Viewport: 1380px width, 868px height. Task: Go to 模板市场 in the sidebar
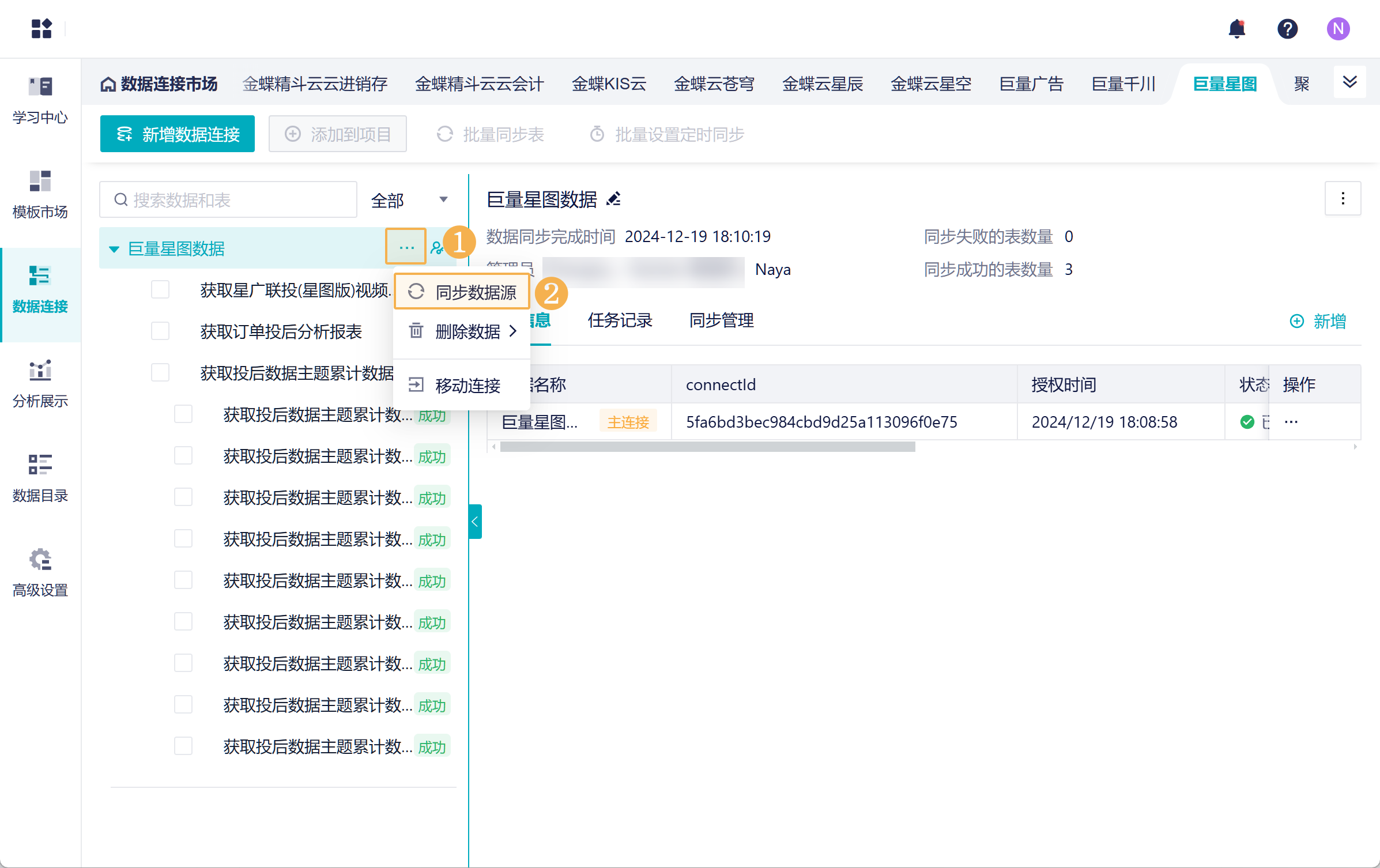[40, 195]
